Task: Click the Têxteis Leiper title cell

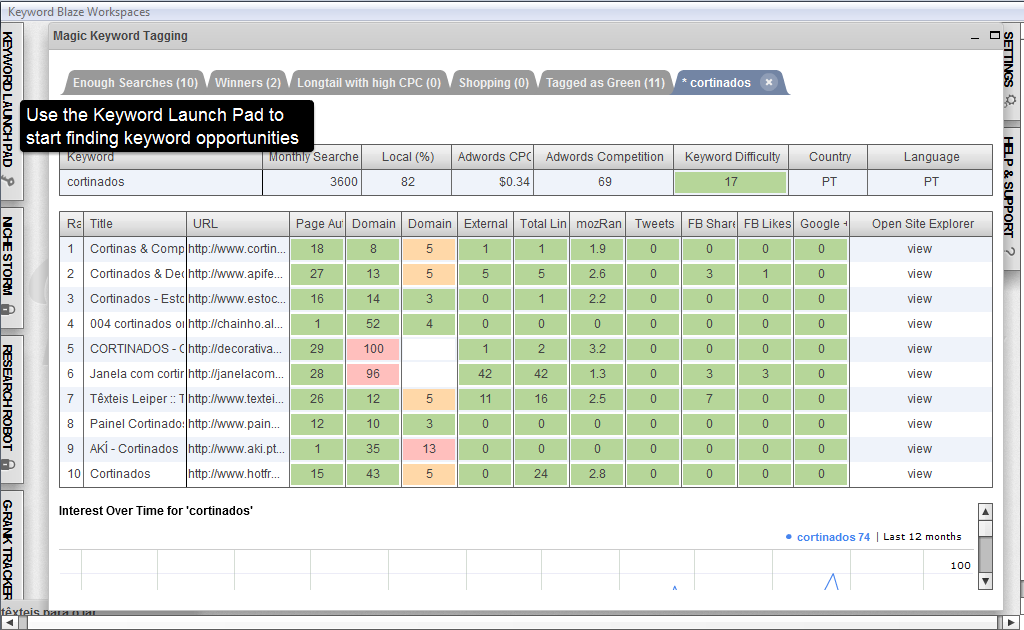Action: pyautogui.click(x=135, y=399)
